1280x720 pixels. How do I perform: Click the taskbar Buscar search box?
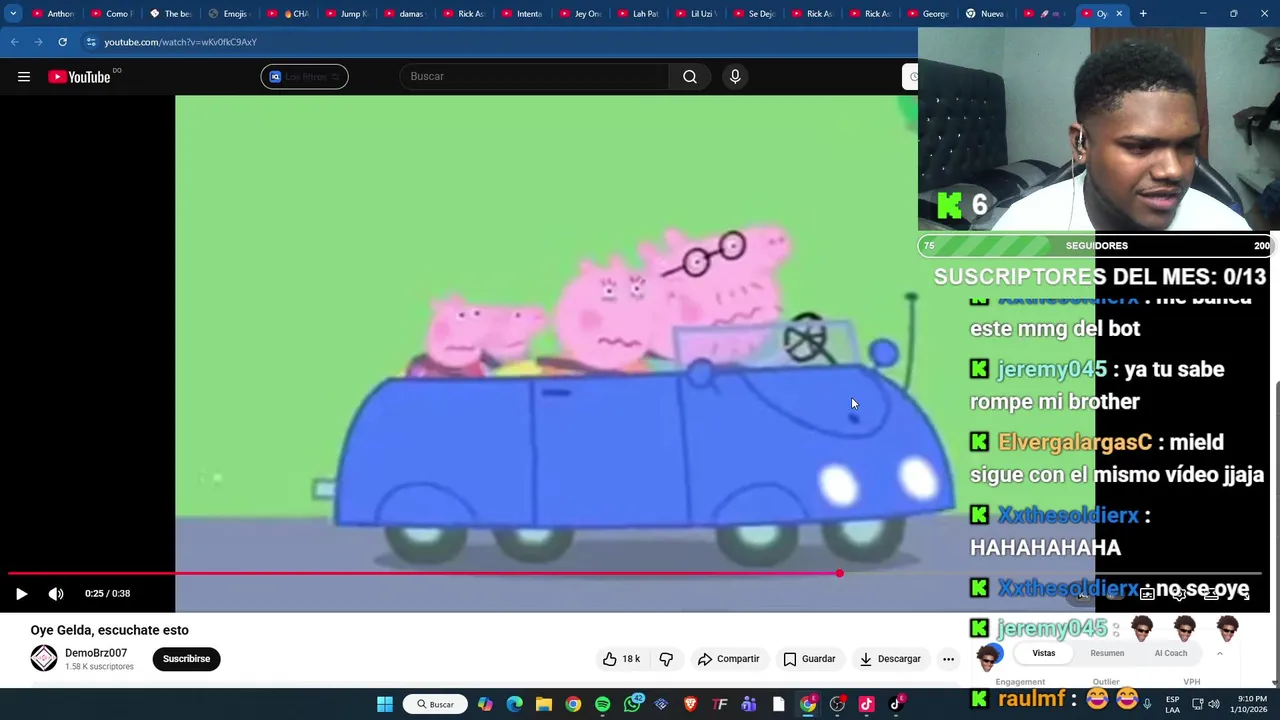(x=436, y=704)
